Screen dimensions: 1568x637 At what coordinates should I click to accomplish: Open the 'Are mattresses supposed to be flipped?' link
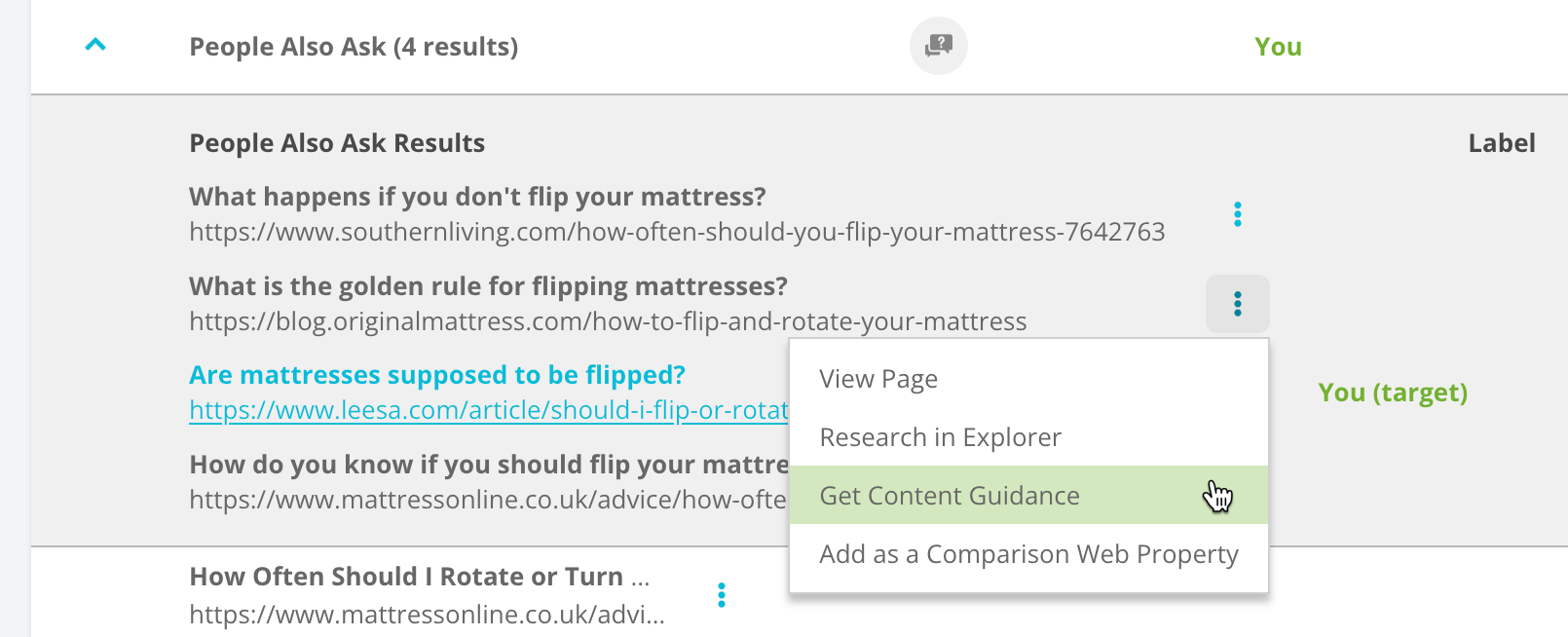(437, 375)
